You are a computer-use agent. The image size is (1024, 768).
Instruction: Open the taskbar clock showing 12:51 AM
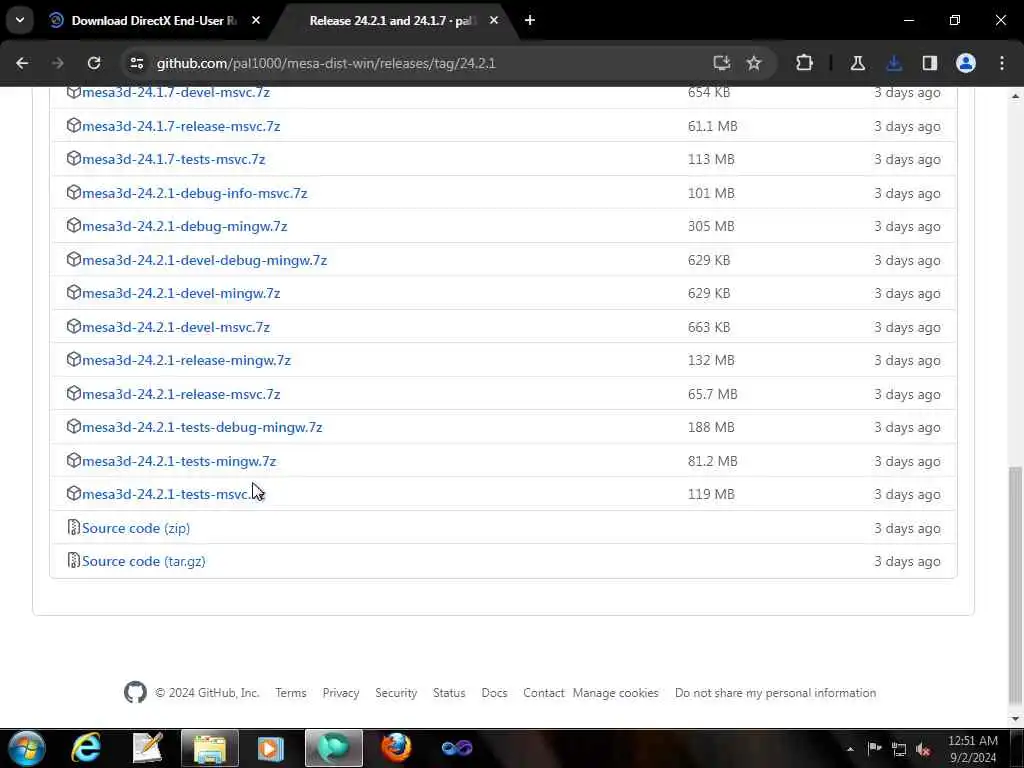tap(973, 749)
